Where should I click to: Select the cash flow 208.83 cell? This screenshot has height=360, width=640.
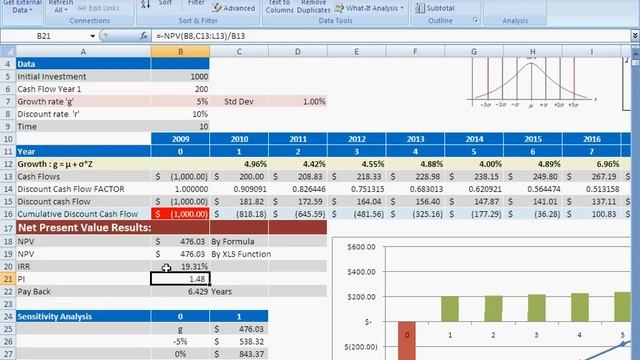click(298, 176)
